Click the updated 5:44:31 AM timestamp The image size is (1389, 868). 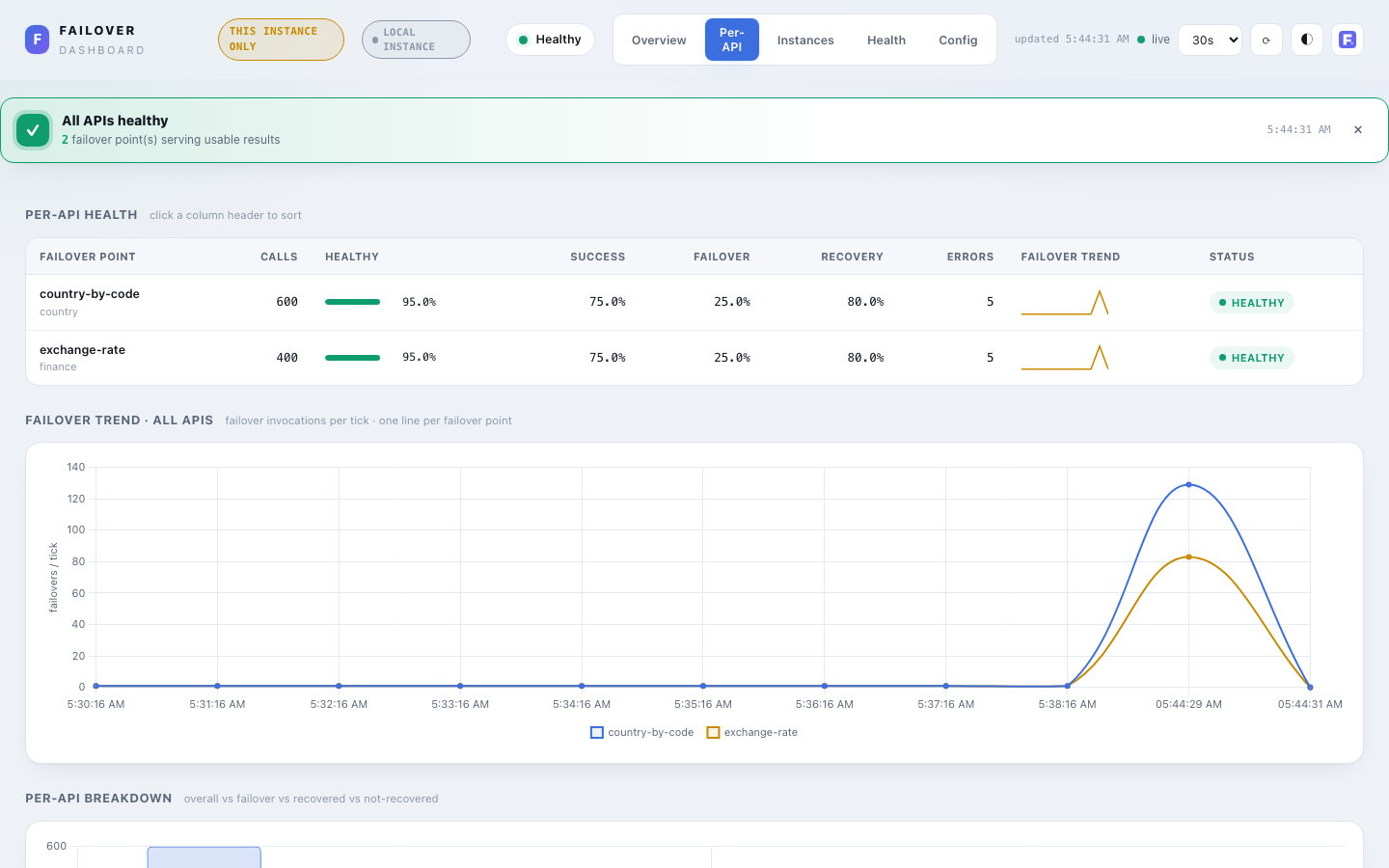[x=1072, y=40]
